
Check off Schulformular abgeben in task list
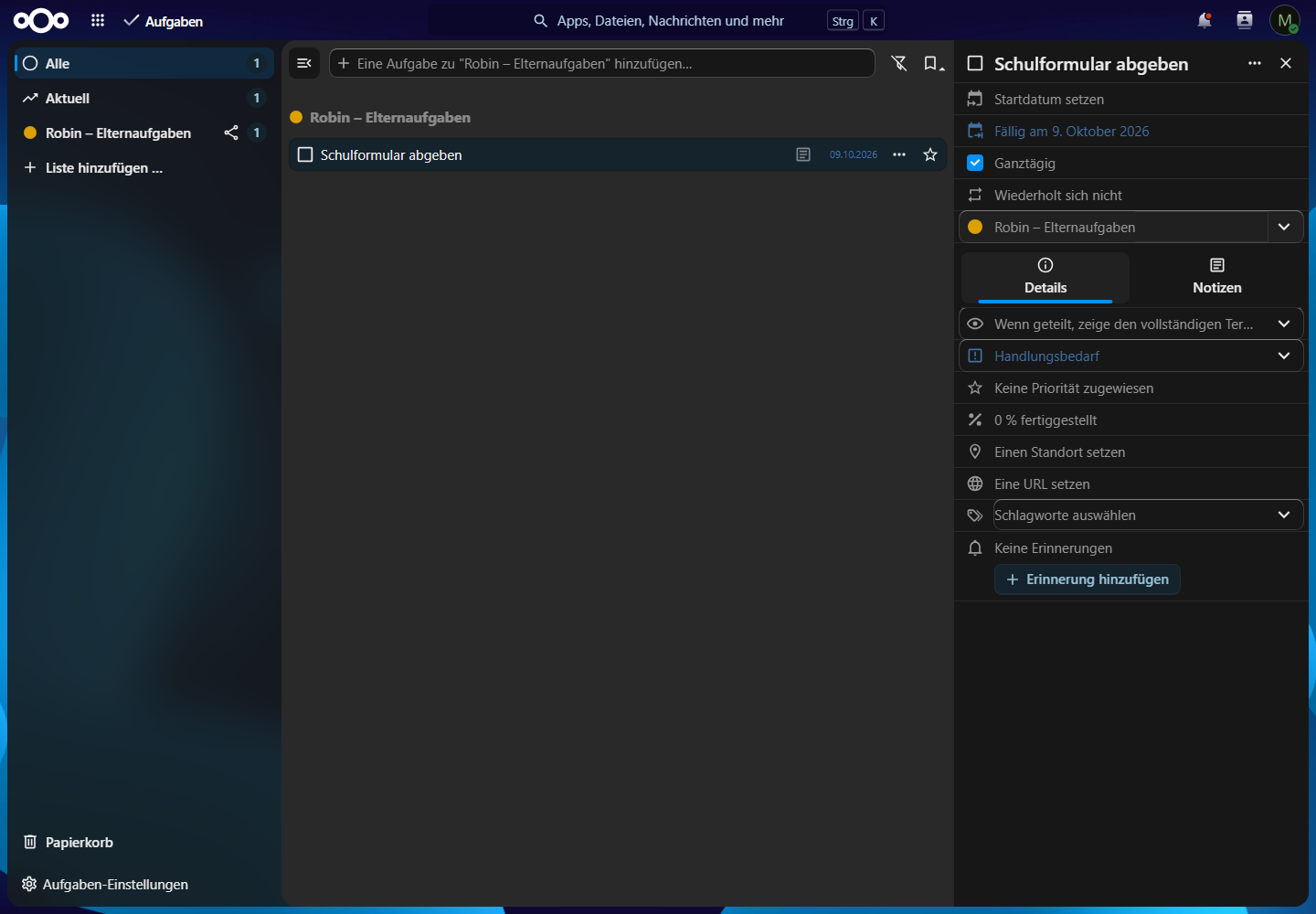click(x=305, y=154)
